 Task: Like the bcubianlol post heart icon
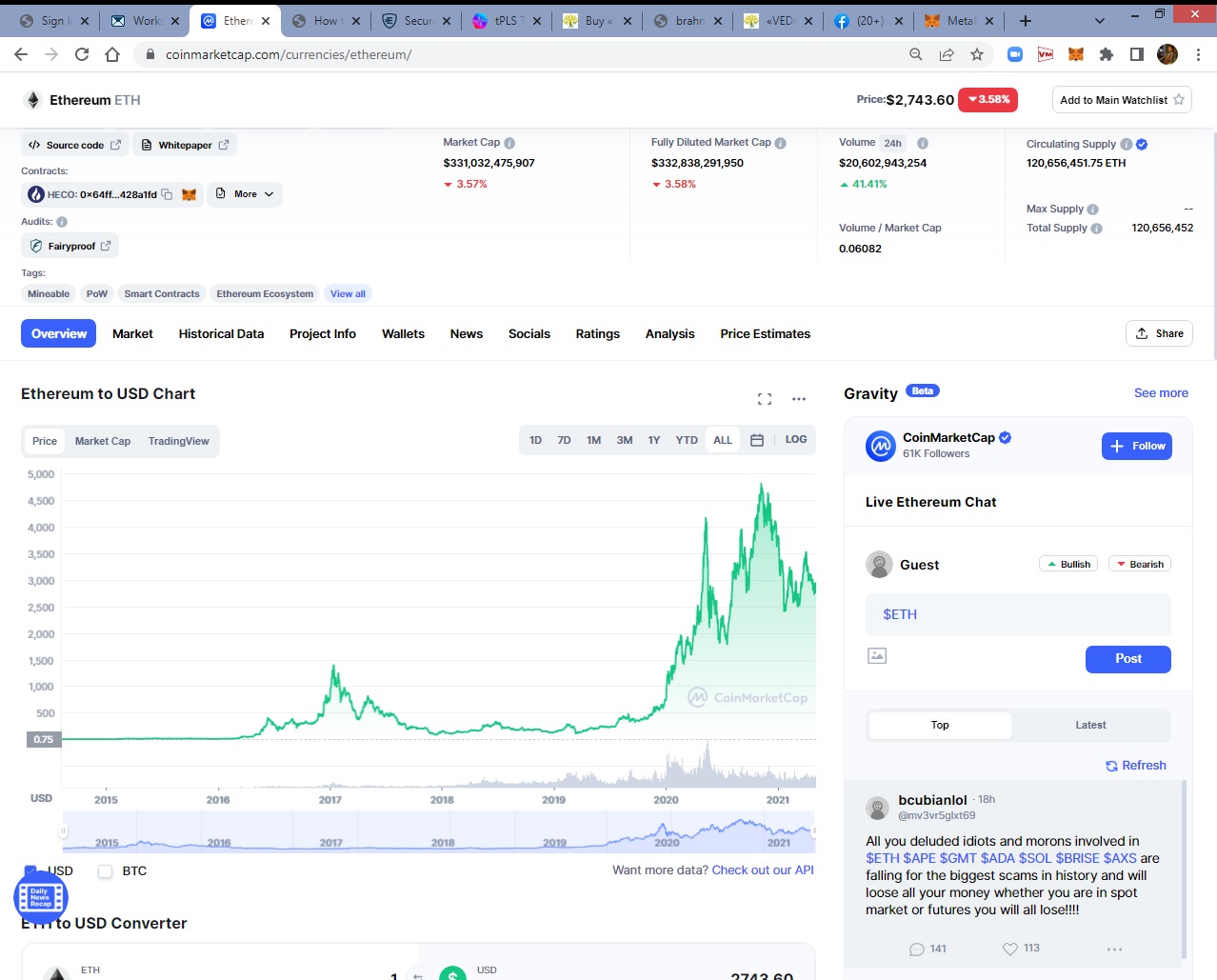1010,949
